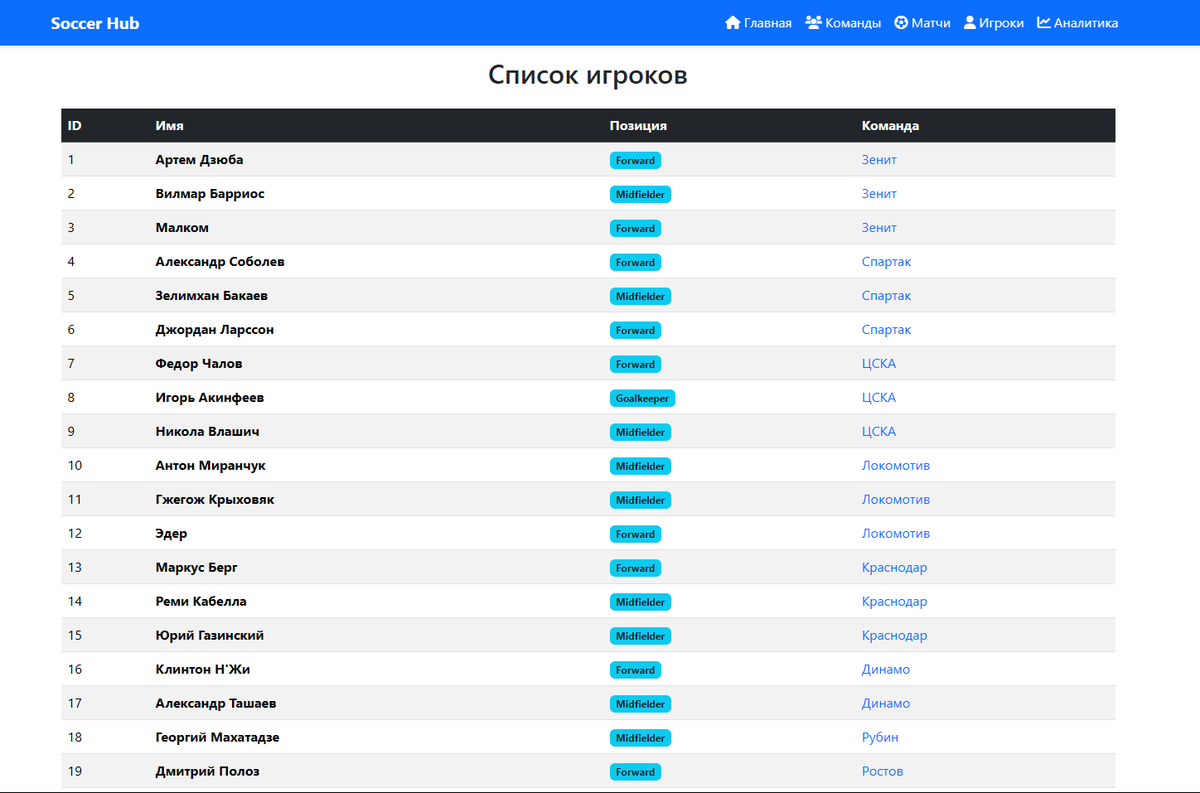Click the Soccer Hub brand logo
1200x793 pixels.
(x=95, y=23)
